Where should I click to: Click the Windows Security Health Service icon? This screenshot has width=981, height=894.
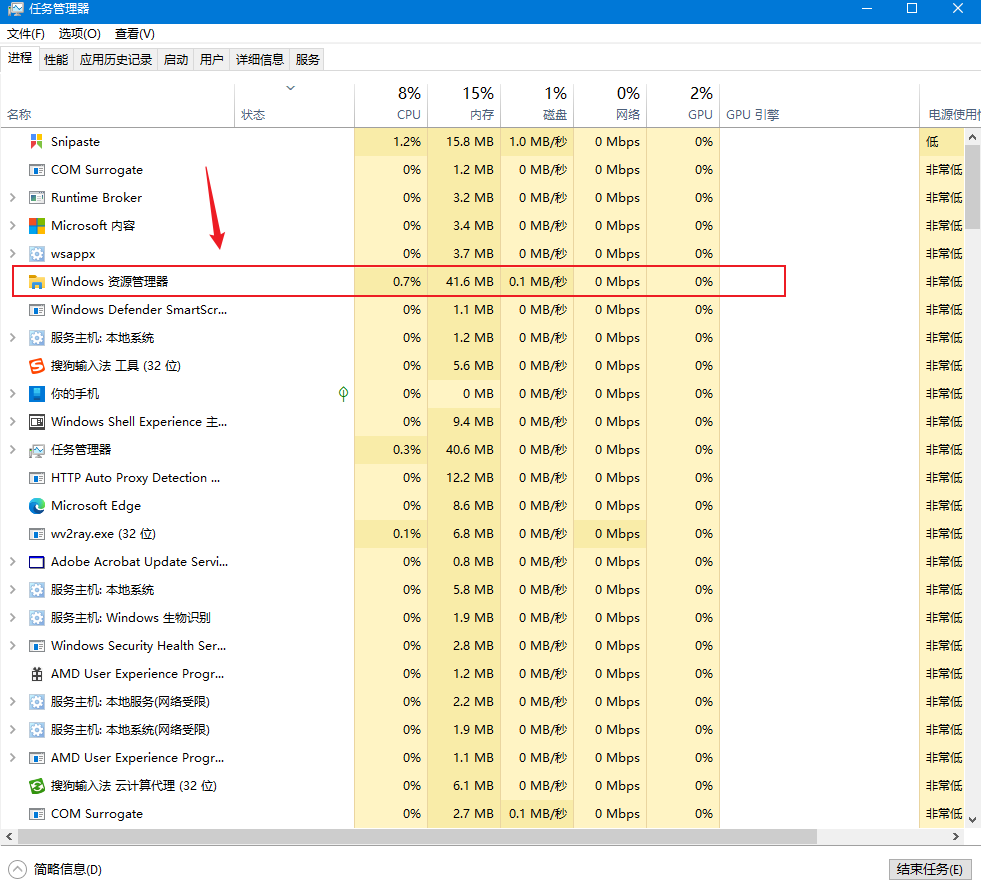click(37, 646)
